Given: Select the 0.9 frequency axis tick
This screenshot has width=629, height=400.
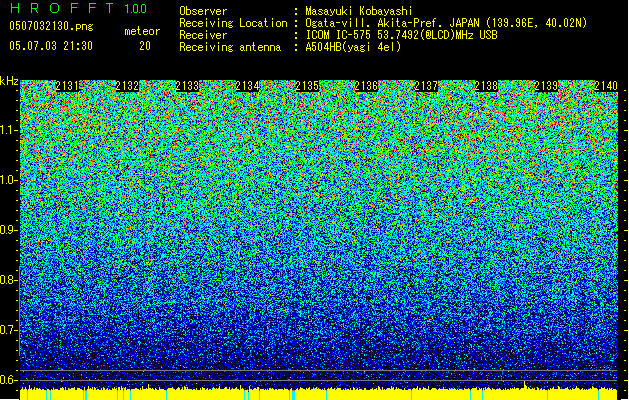Looking at the screenshot, I should coord(9,230).
